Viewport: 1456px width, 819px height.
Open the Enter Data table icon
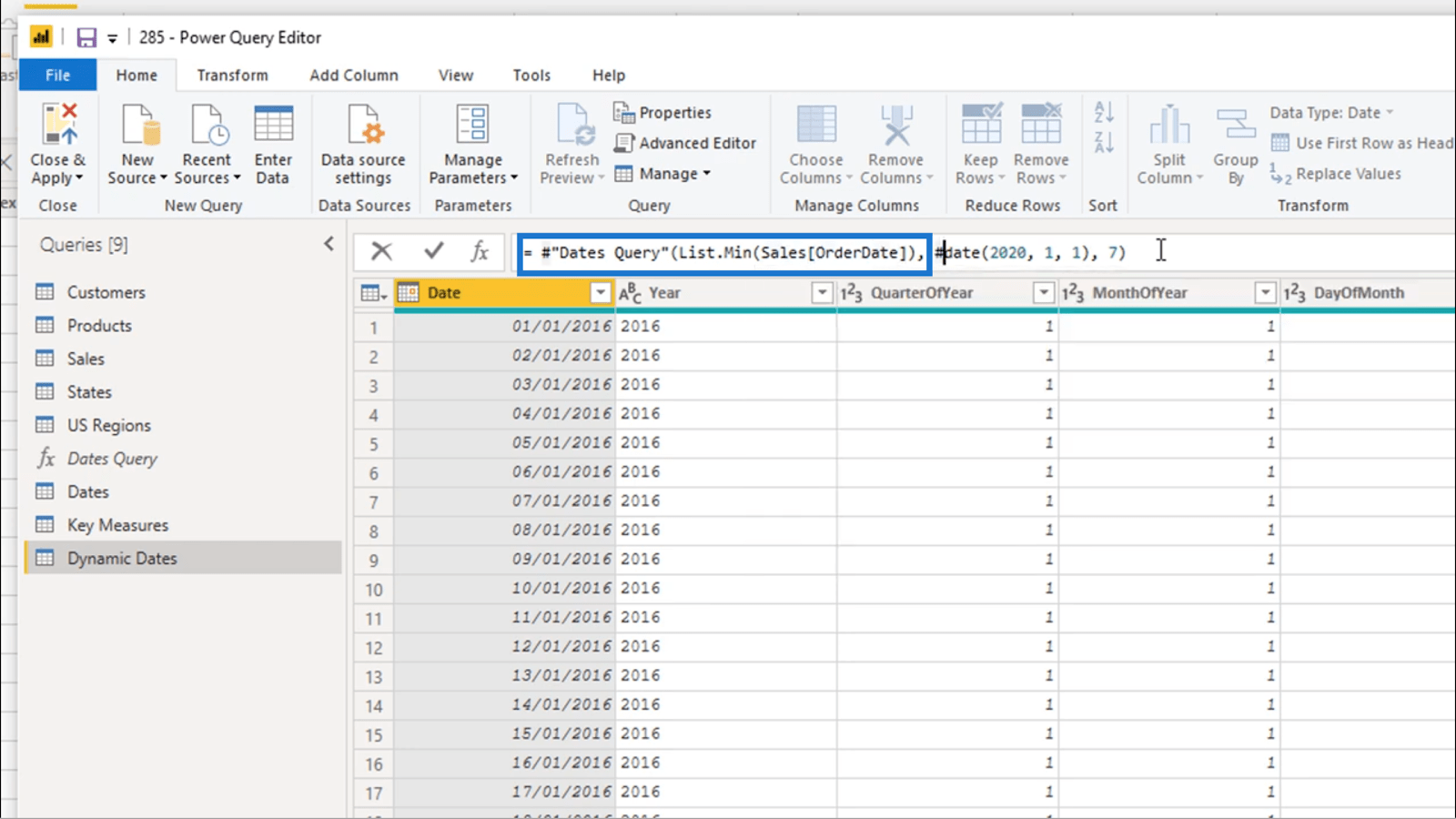(x=273, y=125)
